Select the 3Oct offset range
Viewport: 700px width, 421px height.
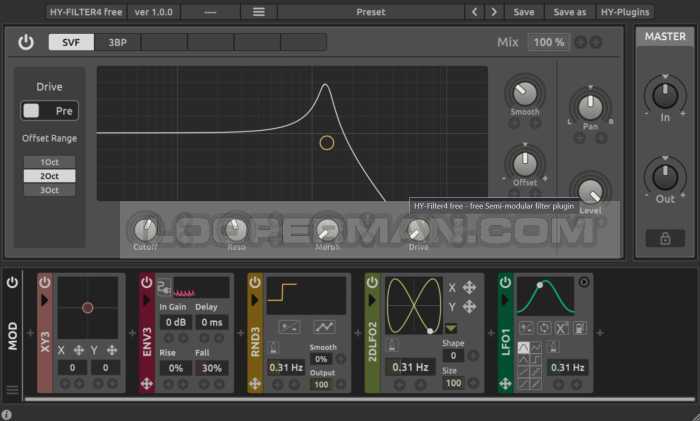50,190
